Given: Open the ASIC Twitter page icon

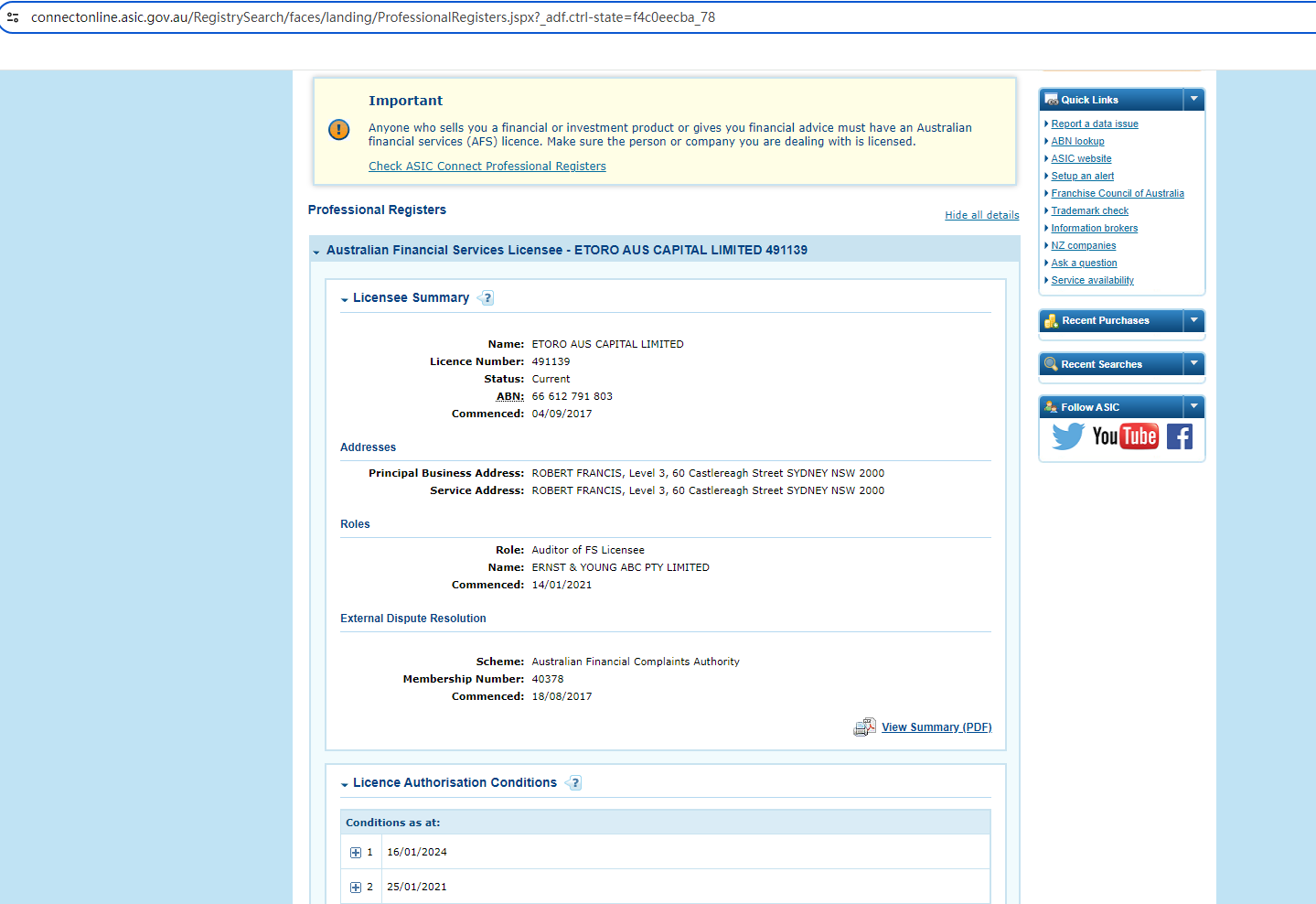Looking at the screenshot, I should (1067, 436).
